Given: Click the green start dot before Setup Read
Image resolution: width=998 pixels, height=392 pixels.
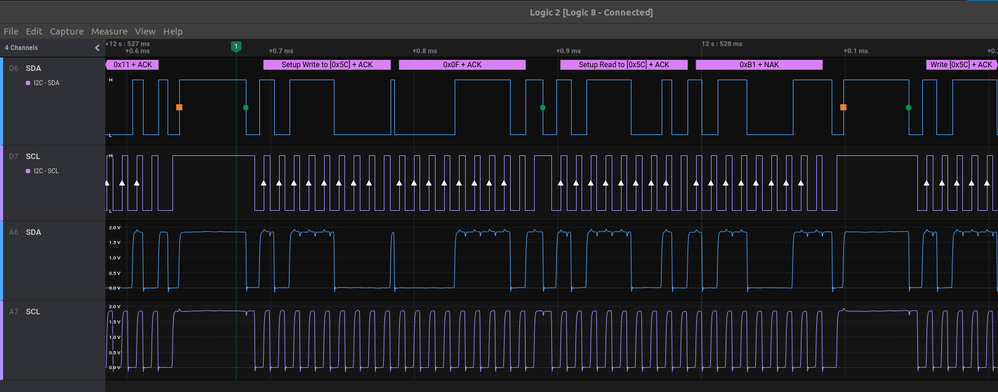Looking at the screenshot, I should coord(542,108).
